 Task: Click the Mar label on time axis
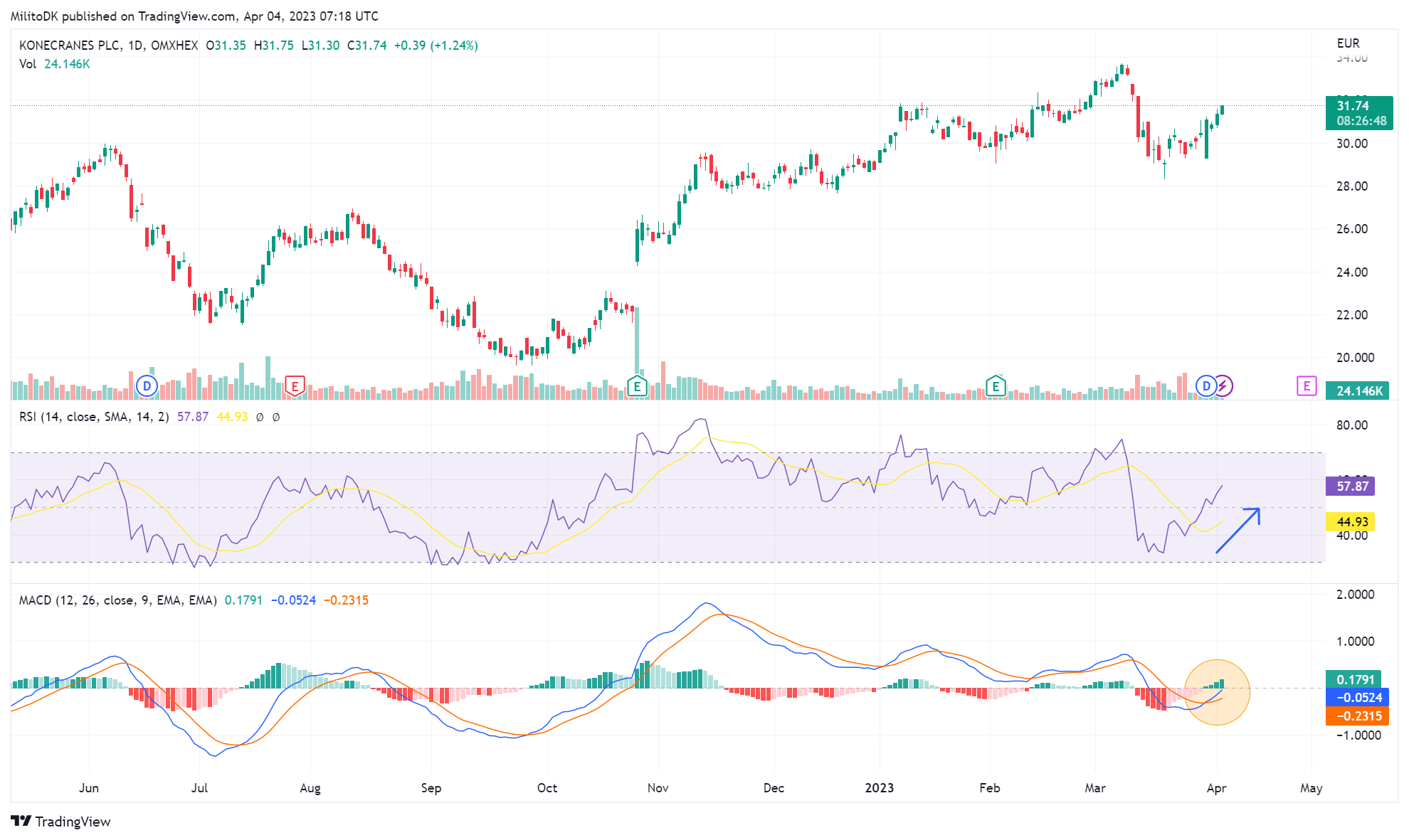pos(1095,788)
